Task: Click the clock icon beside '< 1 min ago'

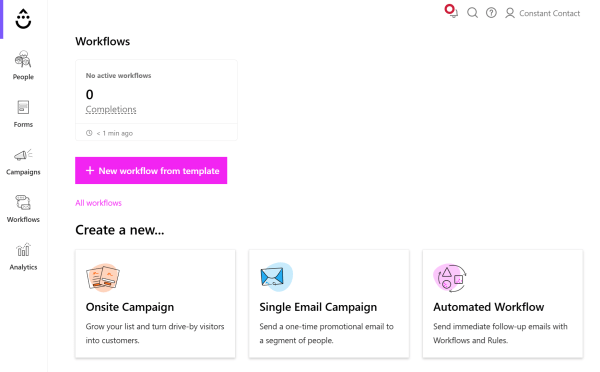Action: click(x=89, y=133)
